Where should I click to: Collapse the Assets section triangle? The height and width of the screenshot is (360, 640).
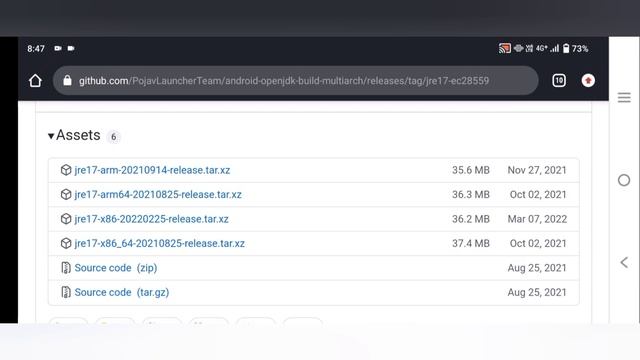[51, 136]
